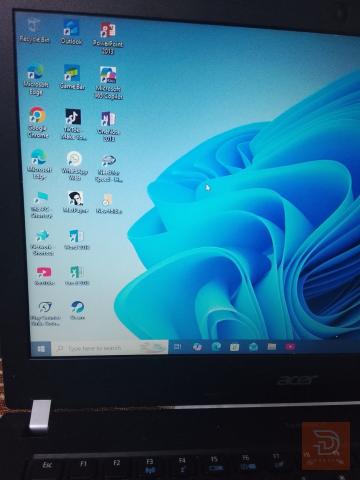Open the WhatsApp Web shortcut
360x480 pixels.
[74, 166]
